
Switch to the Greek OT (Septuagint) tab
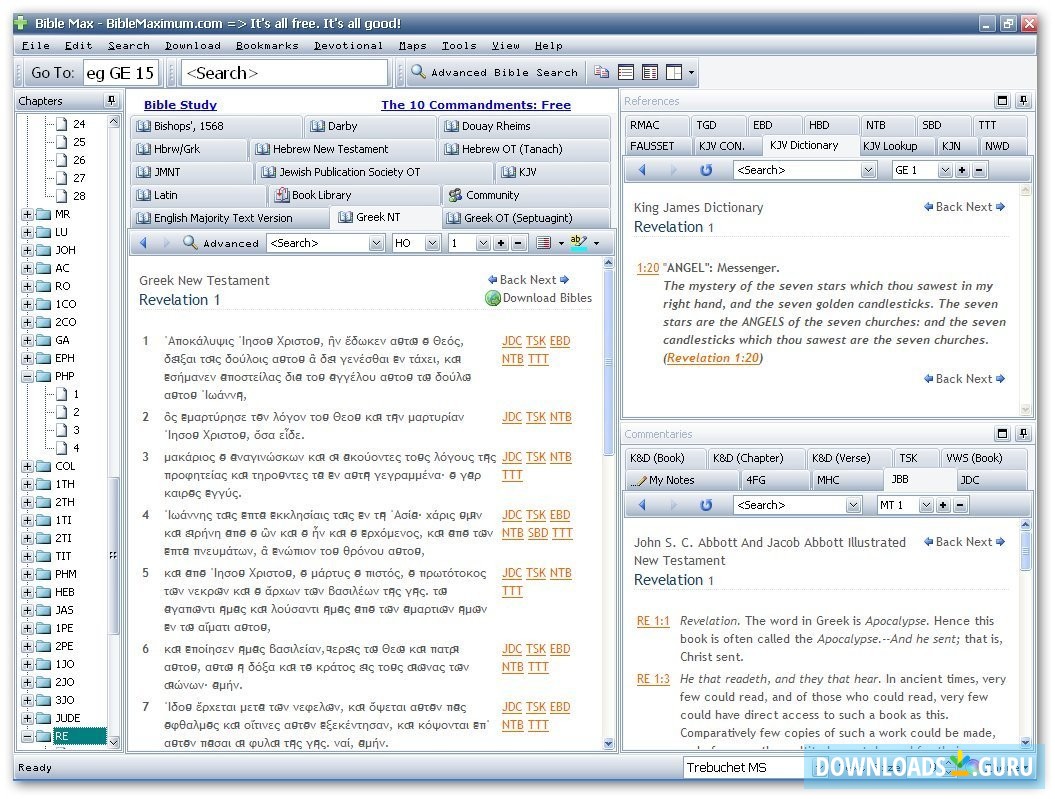click(x=526, y=218)
